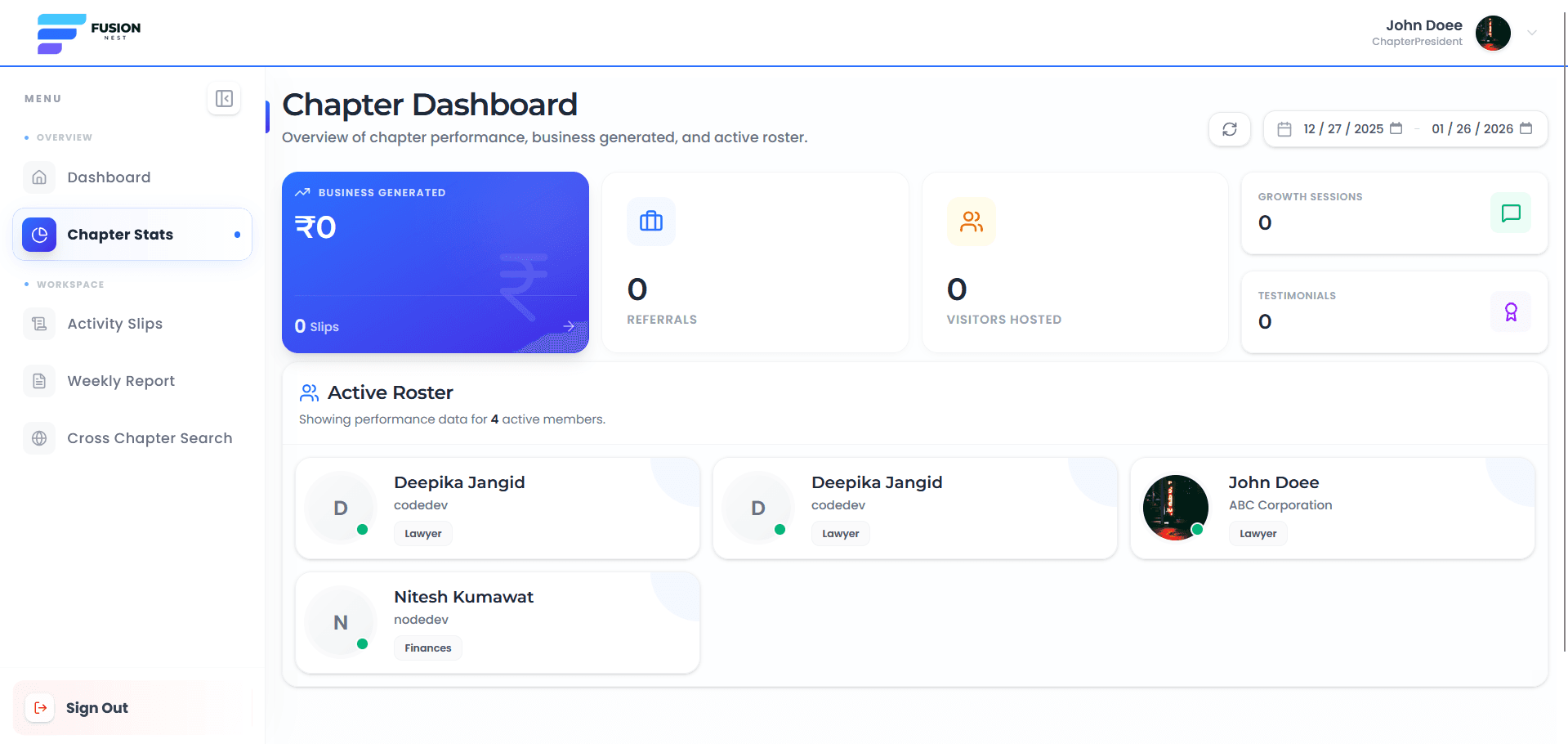Open Weekly Report via the document icon

click(38, 380)
